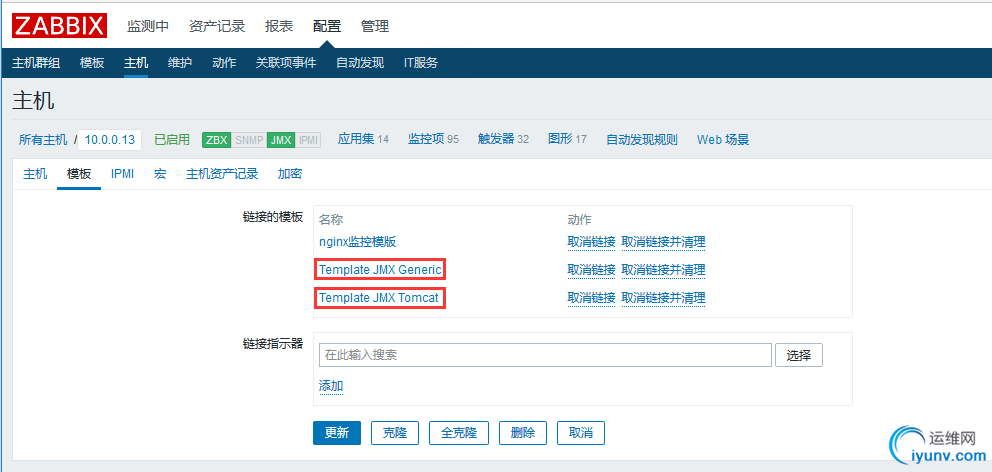The width and height of the screenshot is (992, 472).
Task: Click 取消链接 for Template JMX Tomcat
Action: (x=592, y=297)
